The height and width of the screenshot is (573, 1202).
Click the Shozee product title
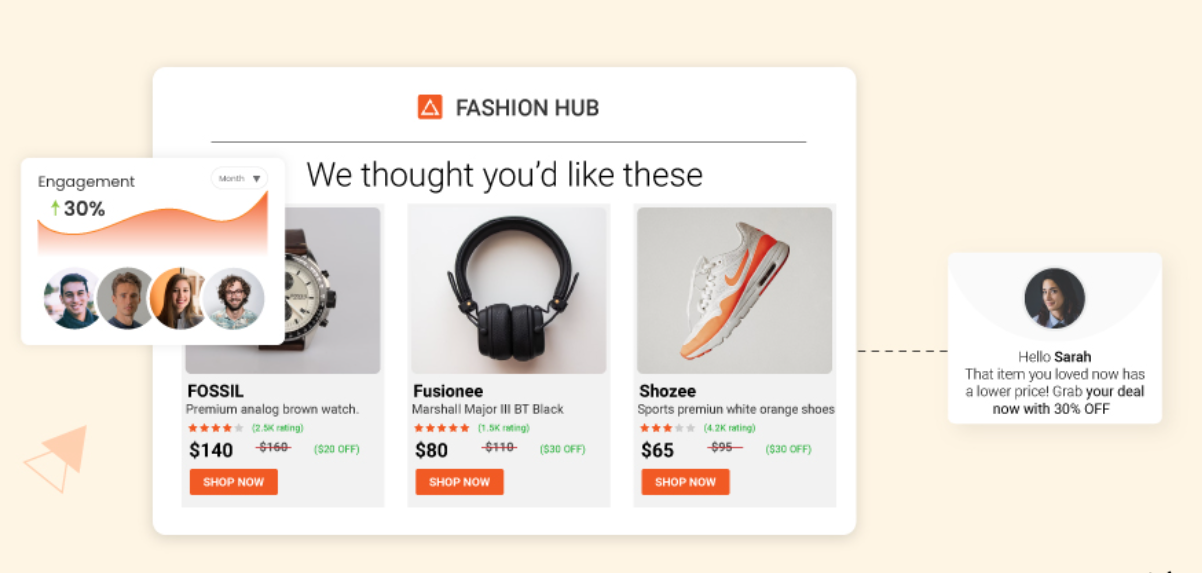pyautogui.click(x=667, y=391)
